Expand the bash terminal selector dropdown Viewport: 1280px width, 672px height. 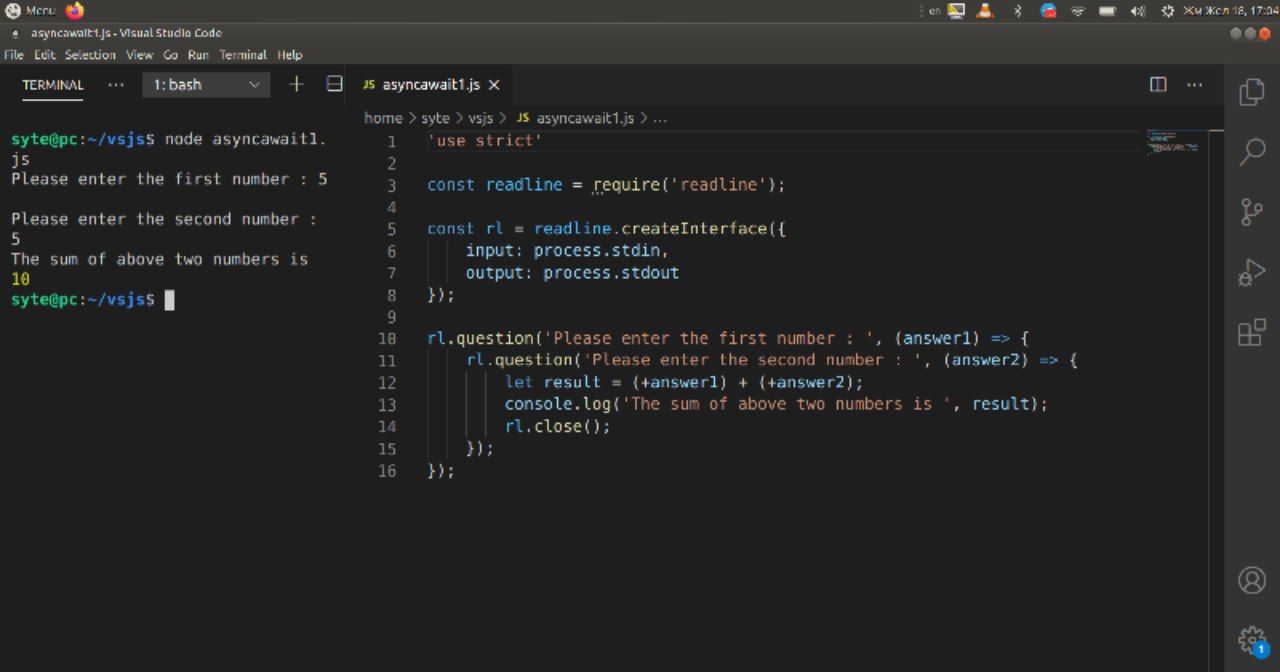point(206,85)
